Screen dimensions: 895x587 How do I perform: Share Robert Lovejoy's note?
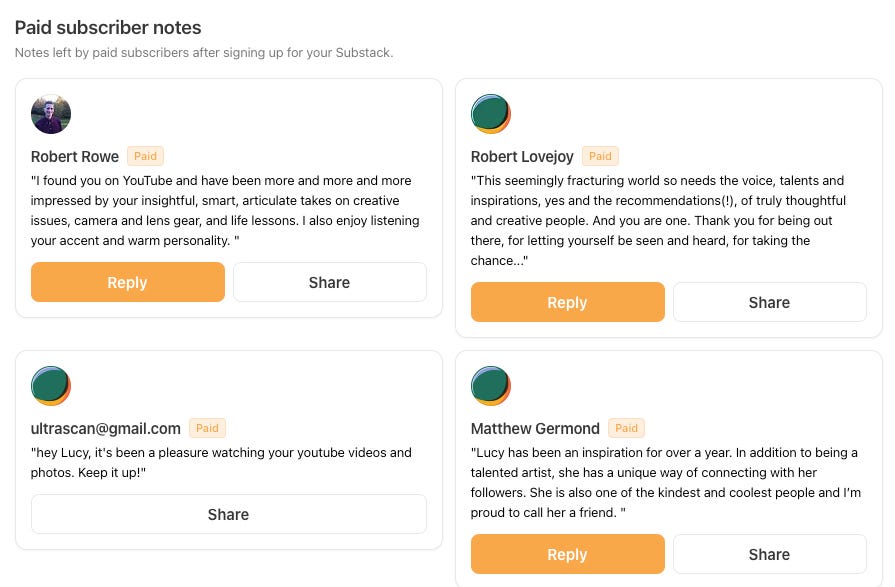tap(770, 302)
